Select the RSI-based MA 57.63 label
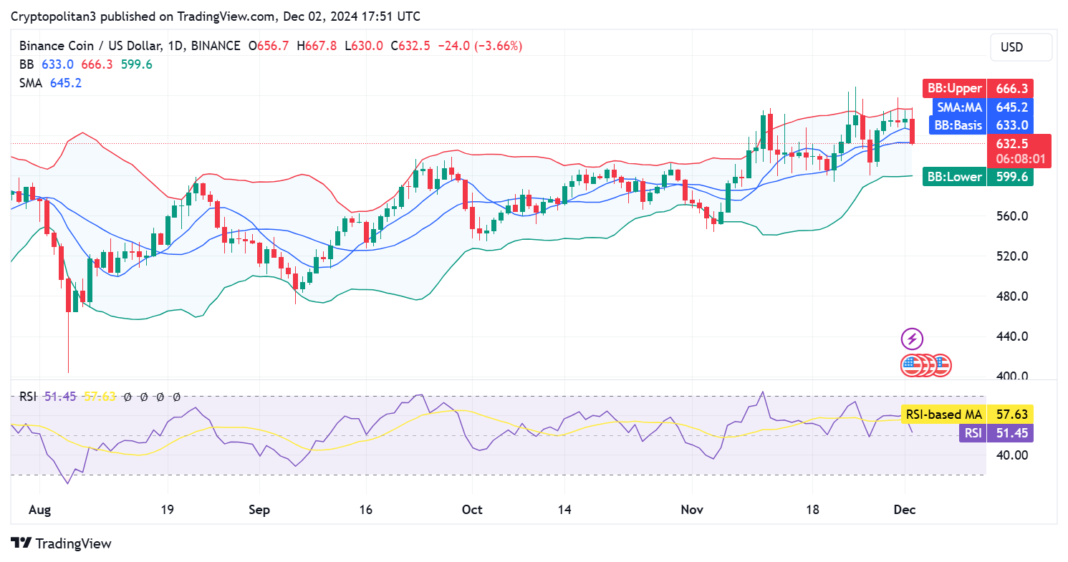This screenshot has width=1068, height=562. tap(967, 414)
